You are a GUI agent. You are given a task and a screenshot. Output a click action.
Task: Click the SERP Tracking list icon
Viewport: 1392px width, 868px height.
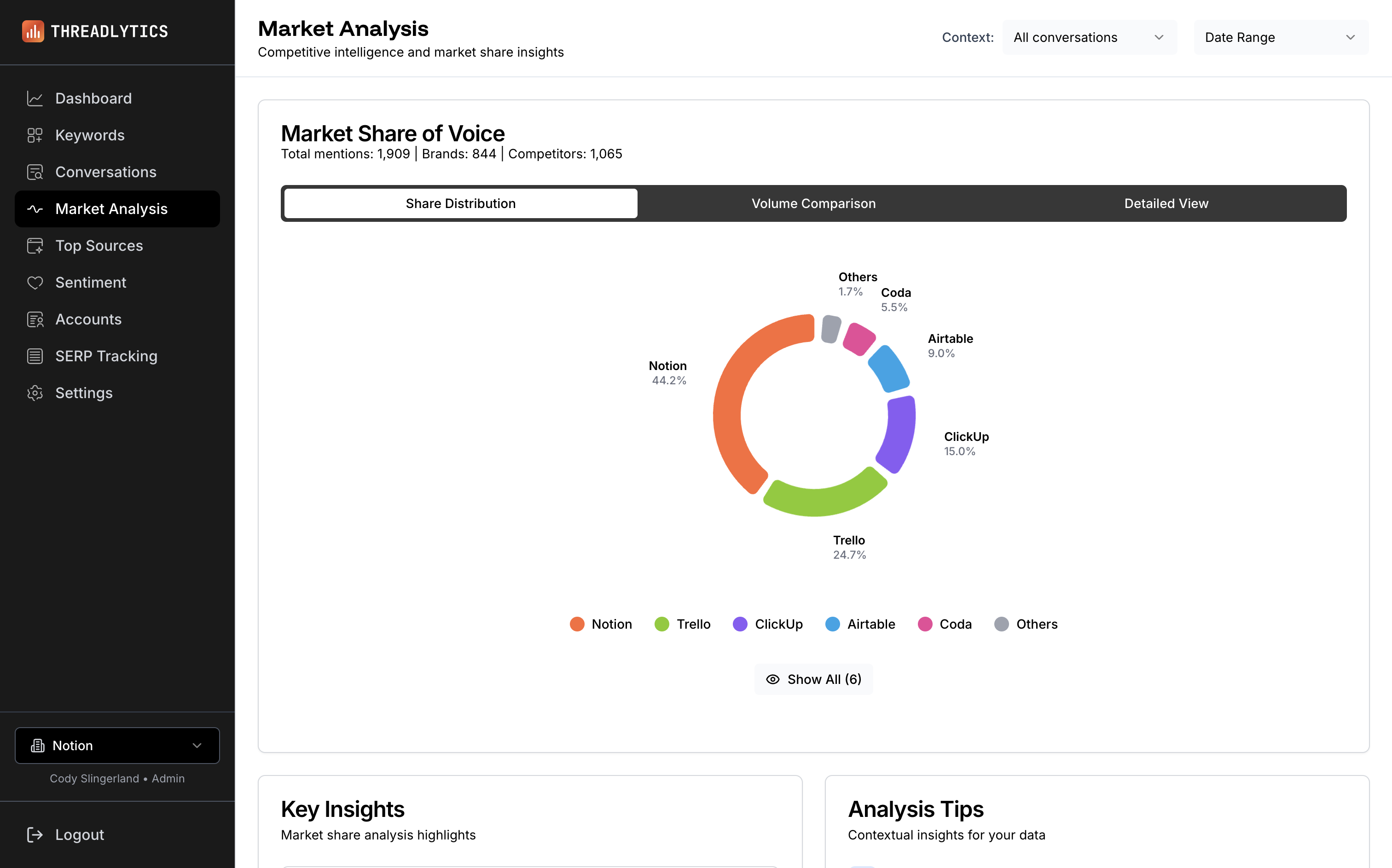pyautogui.click(x=35, y=356)
